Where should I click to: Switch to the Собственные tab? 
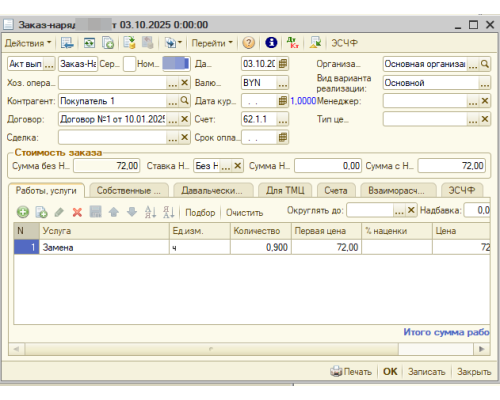[x=129, y=191]
